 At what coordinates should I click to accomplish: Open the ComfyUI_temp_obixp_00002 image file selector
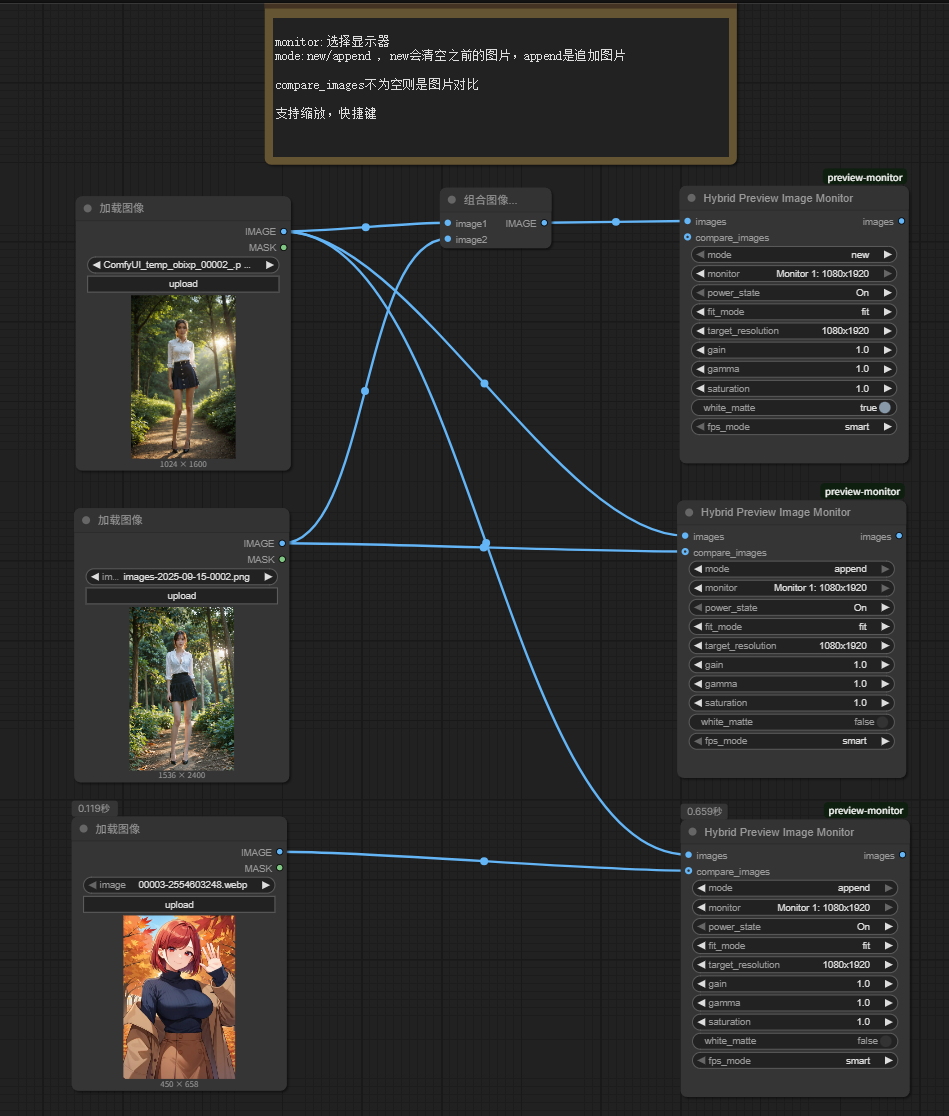tap(183, 265)
